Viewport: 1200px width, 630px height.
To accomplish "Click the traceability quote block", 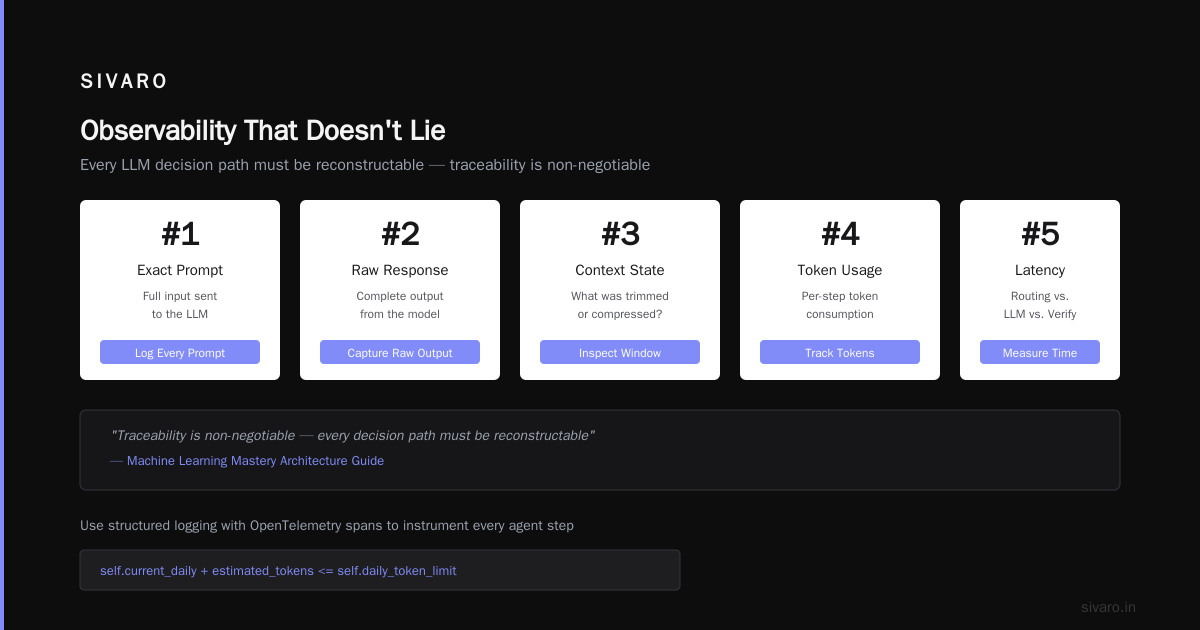I will coord(600,450).
